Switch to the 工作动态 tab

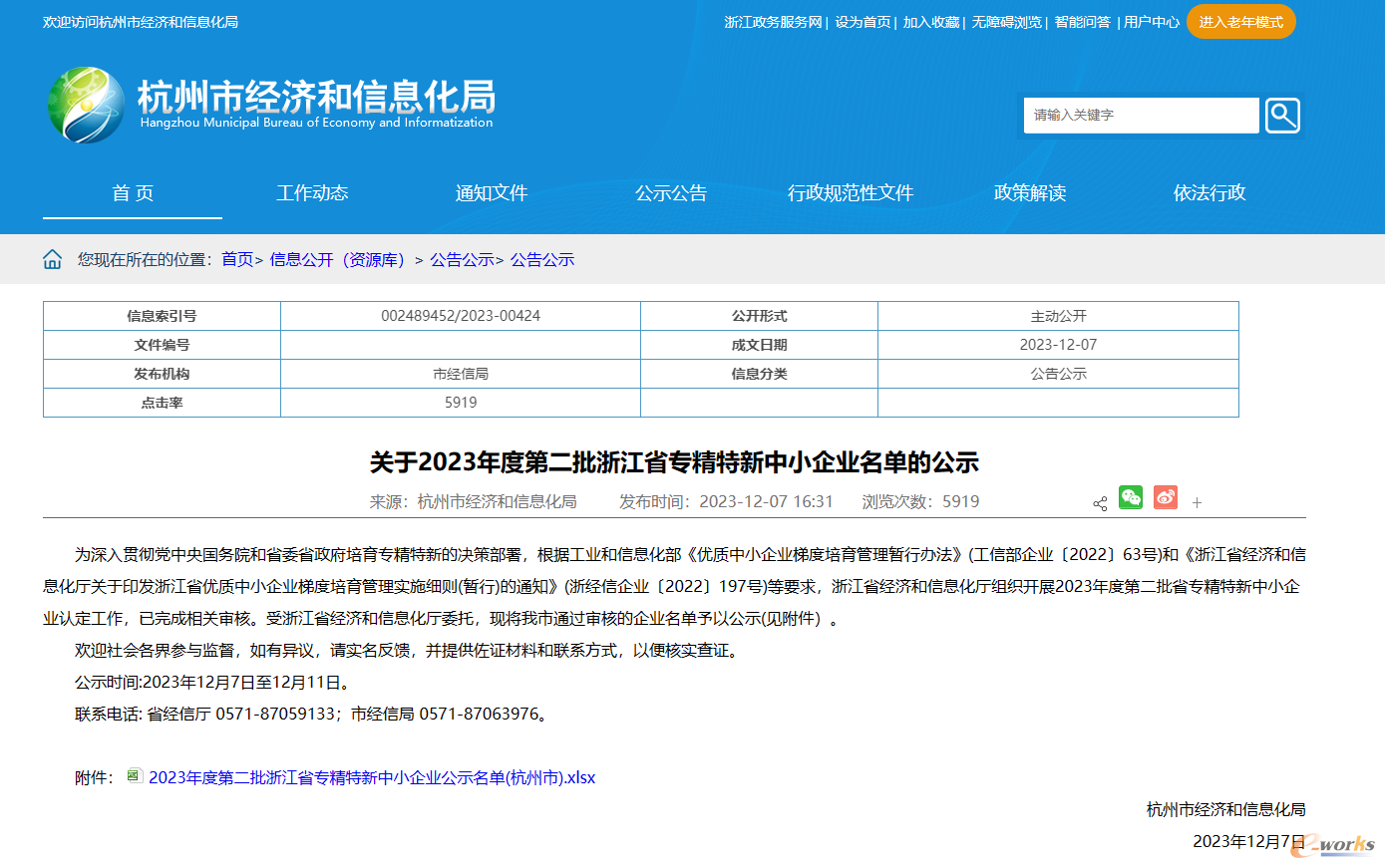pos(312,194)
